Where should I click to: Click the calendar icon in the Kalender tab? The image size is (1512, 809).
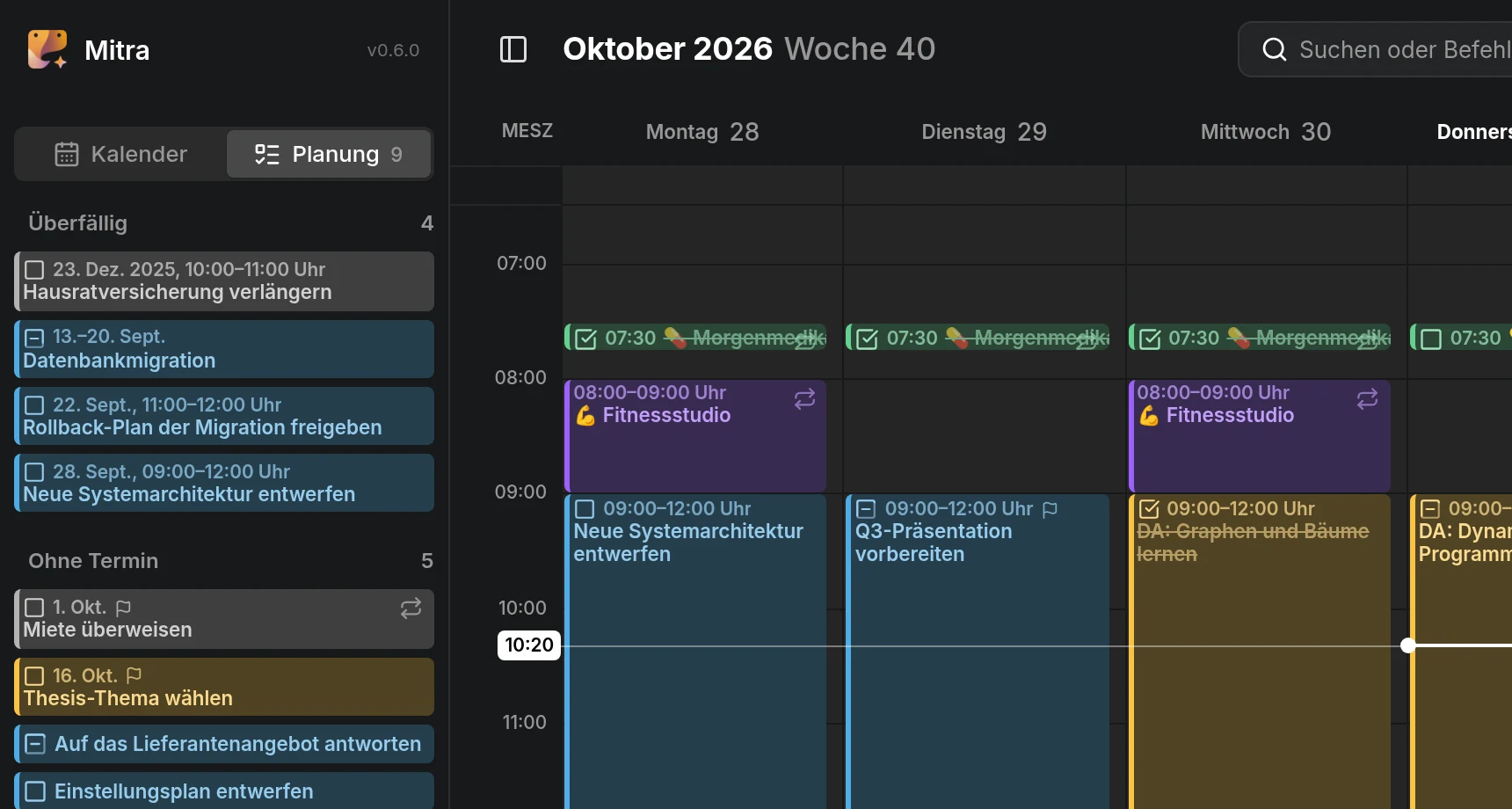click(67, 154)
